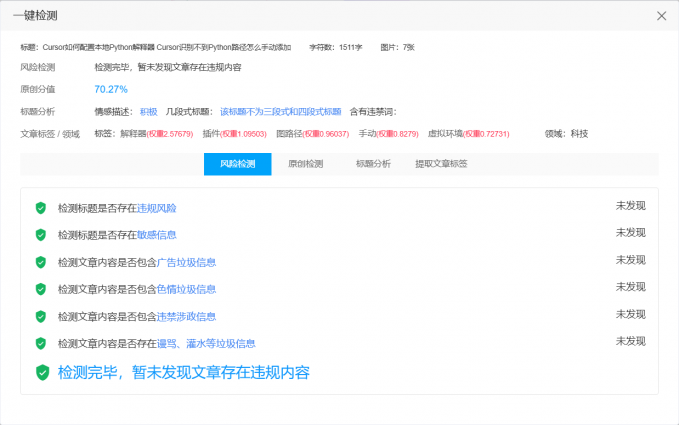
Task: Switch to the 风险检测 tab
Action: point(237,164)
